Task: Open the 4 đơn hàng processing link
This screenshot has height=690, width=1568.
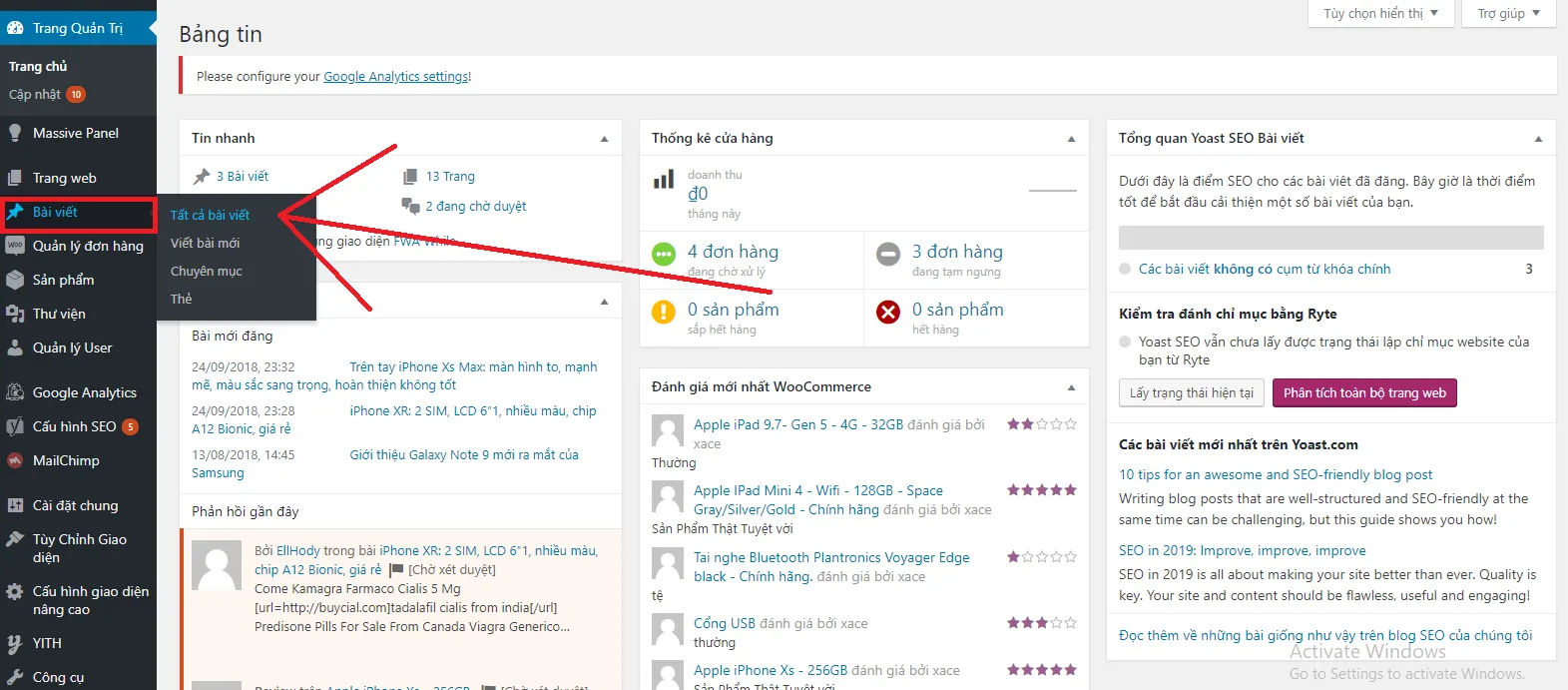Action: 733,252
